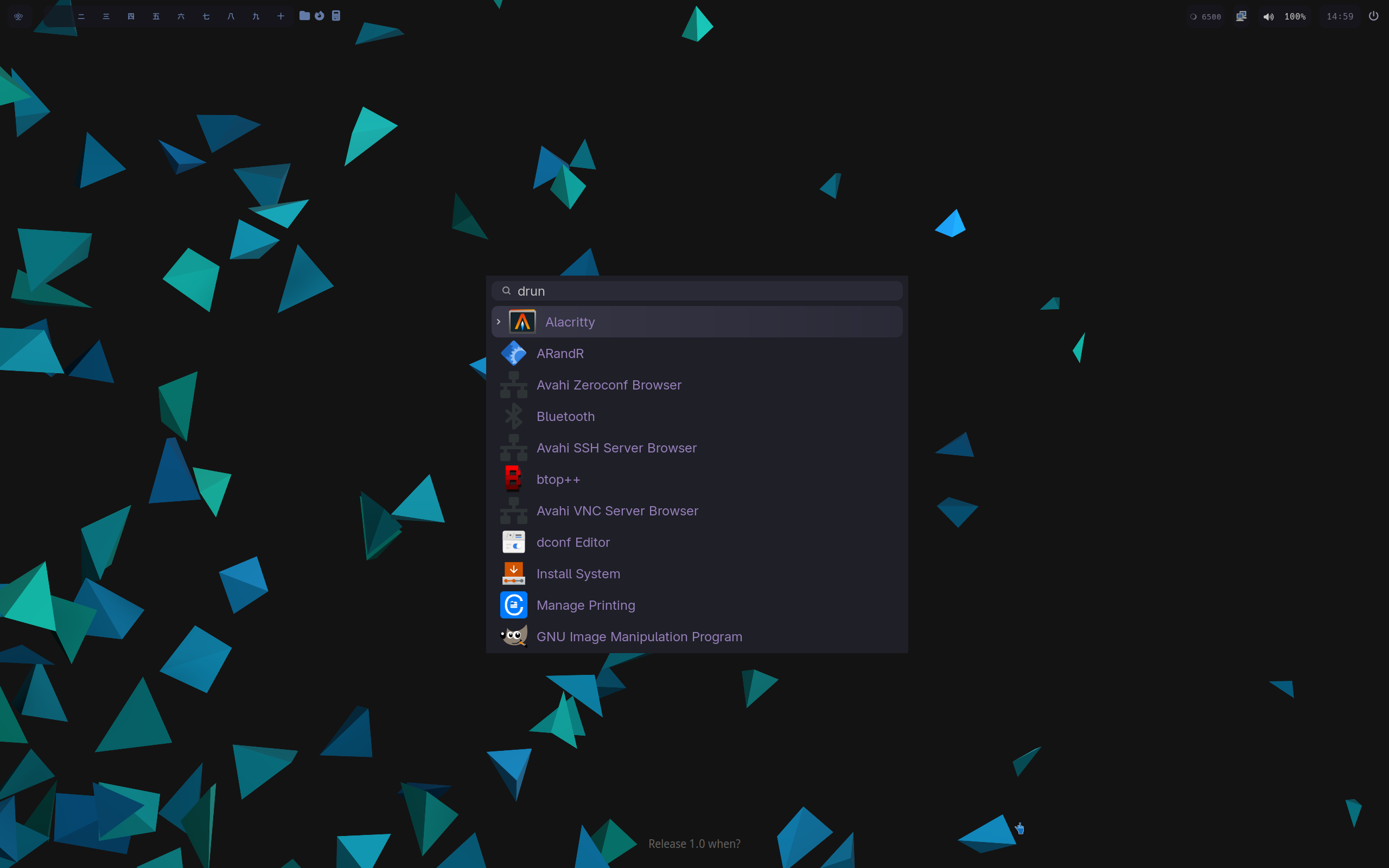Viewport: 1389px width, 868px height.
Task: Open the launcher logo menu in top bar
Action: click(x=18, y=16)
